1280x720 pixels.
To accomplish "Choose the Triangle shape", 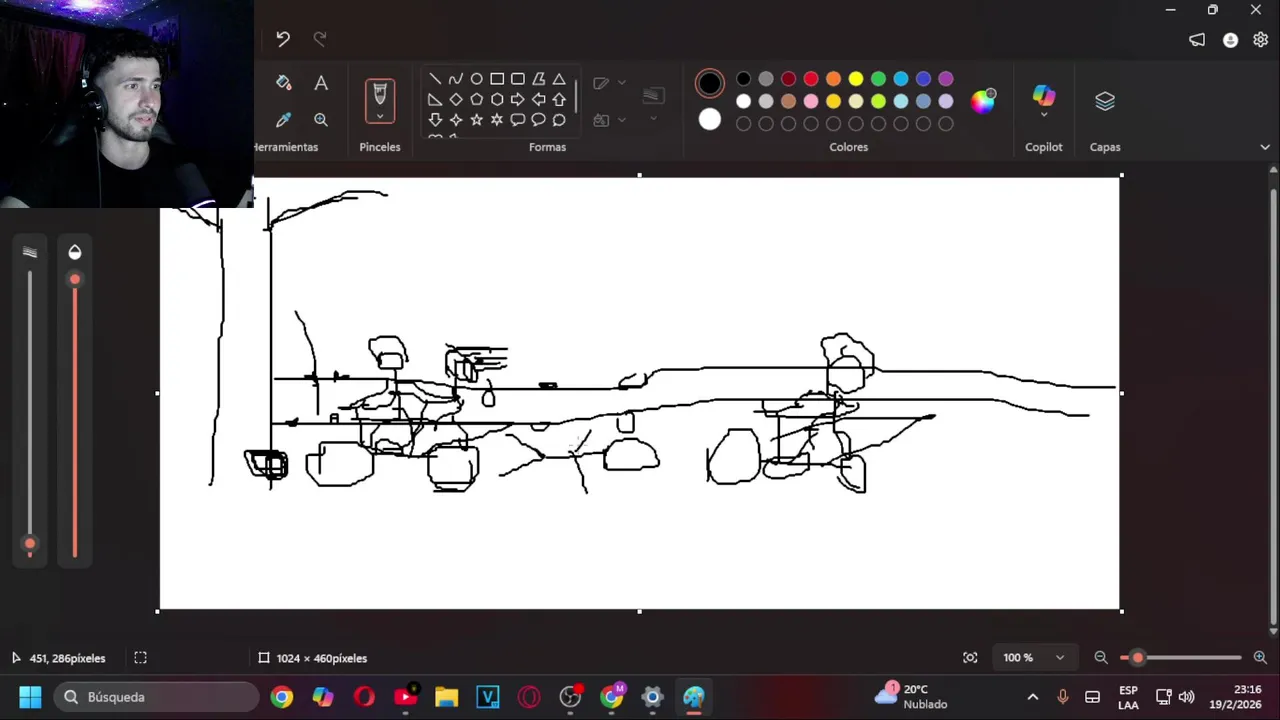I will 559,79.
